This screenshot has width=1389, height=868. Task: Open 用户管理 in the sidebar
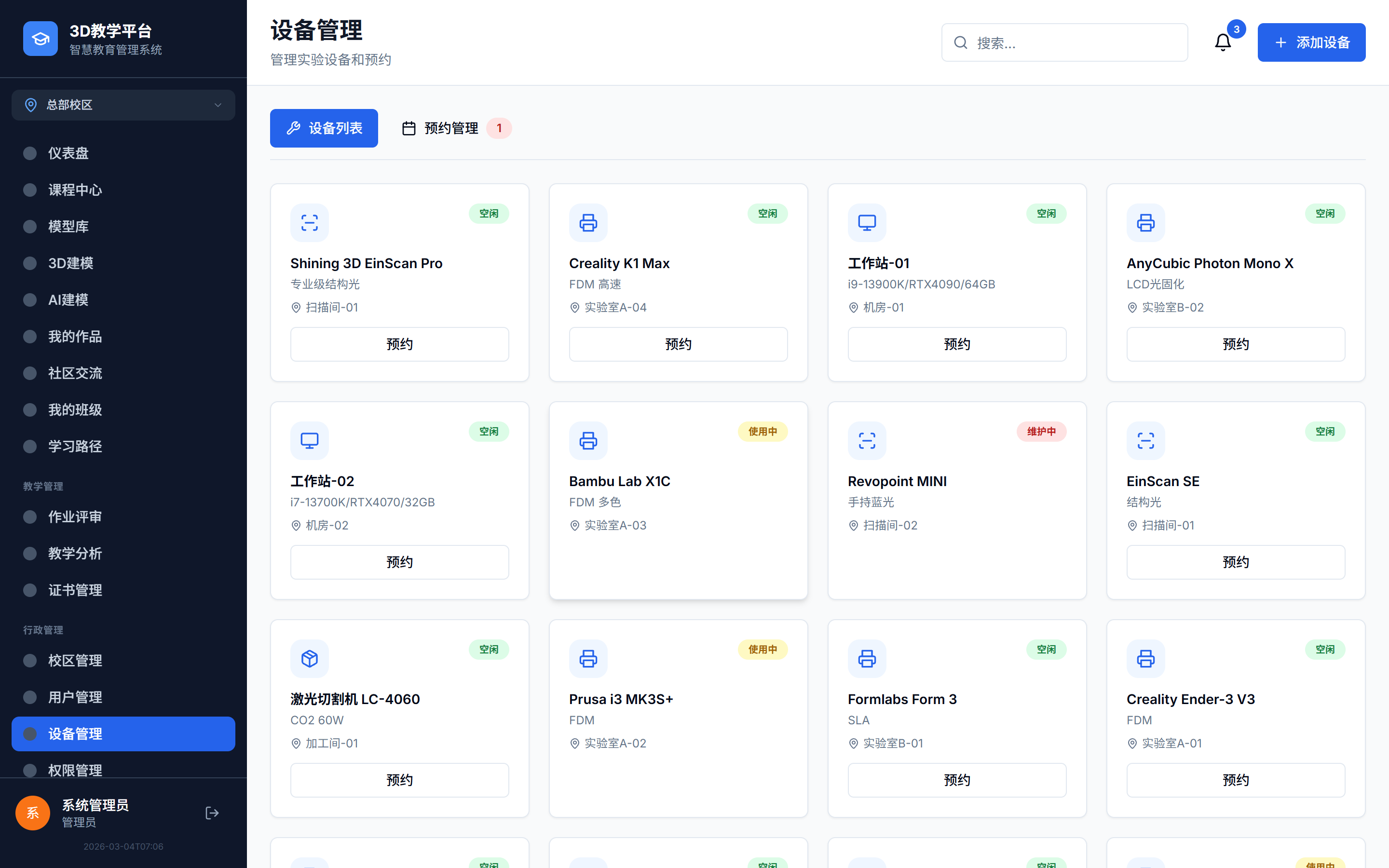[75, 697]
